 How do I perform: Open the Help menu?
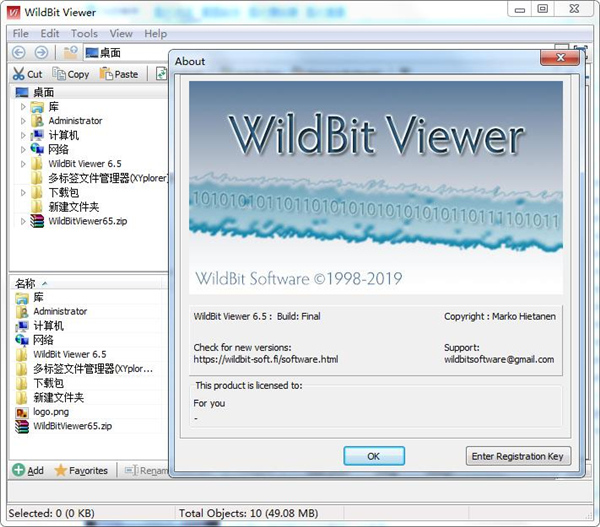point(155,33)
